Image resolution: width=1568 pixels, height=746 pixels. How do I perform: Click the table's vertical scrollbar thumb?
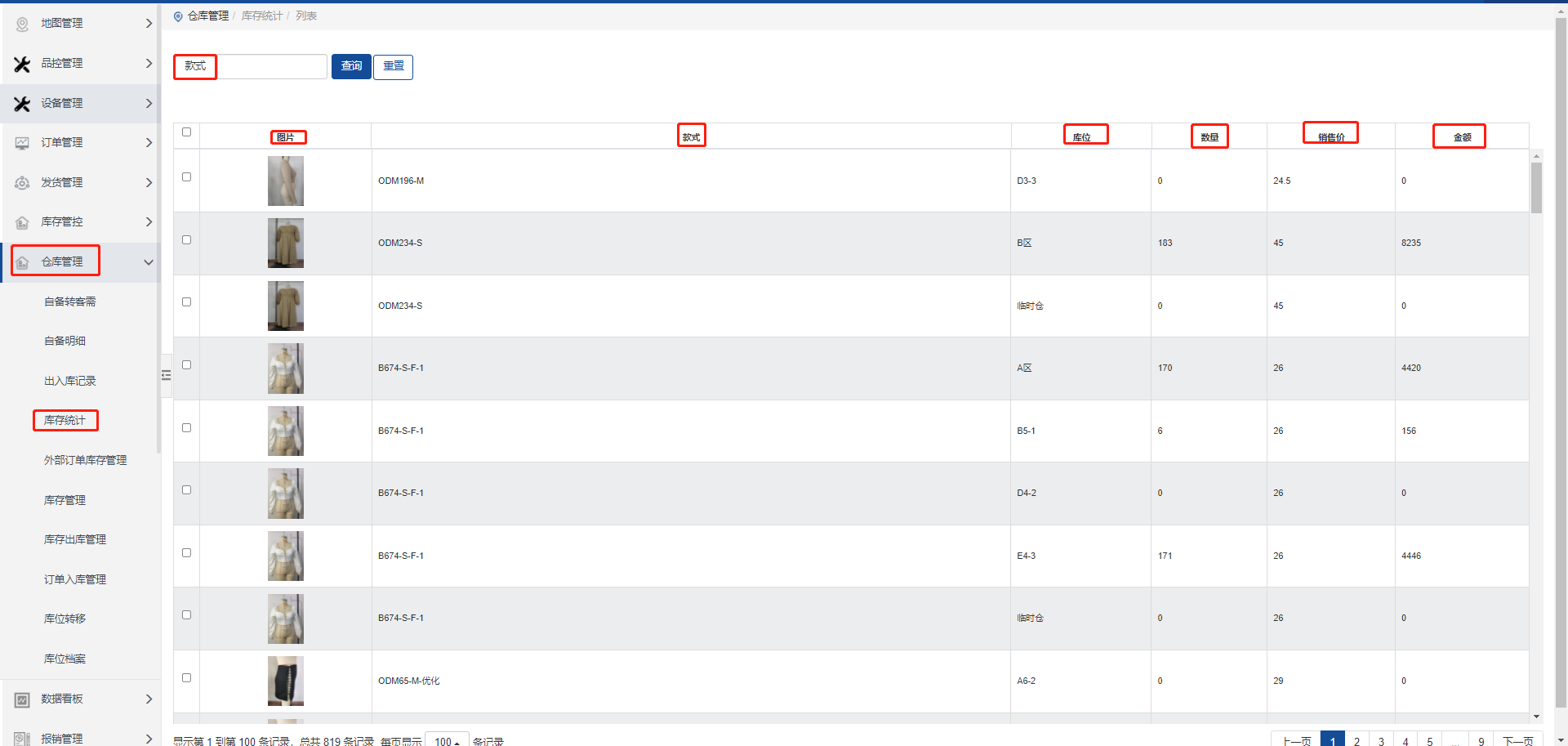pyautogui.click(x=1536, y=187)
